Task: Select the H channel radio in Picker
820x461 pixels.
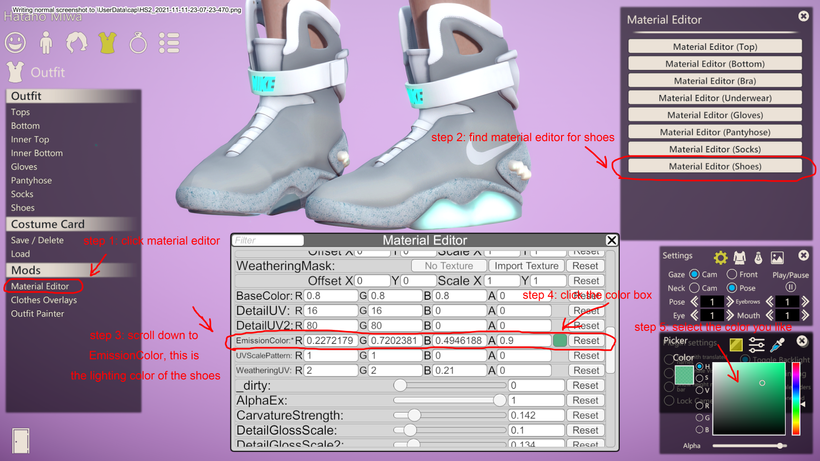Action: pos(700,366)
